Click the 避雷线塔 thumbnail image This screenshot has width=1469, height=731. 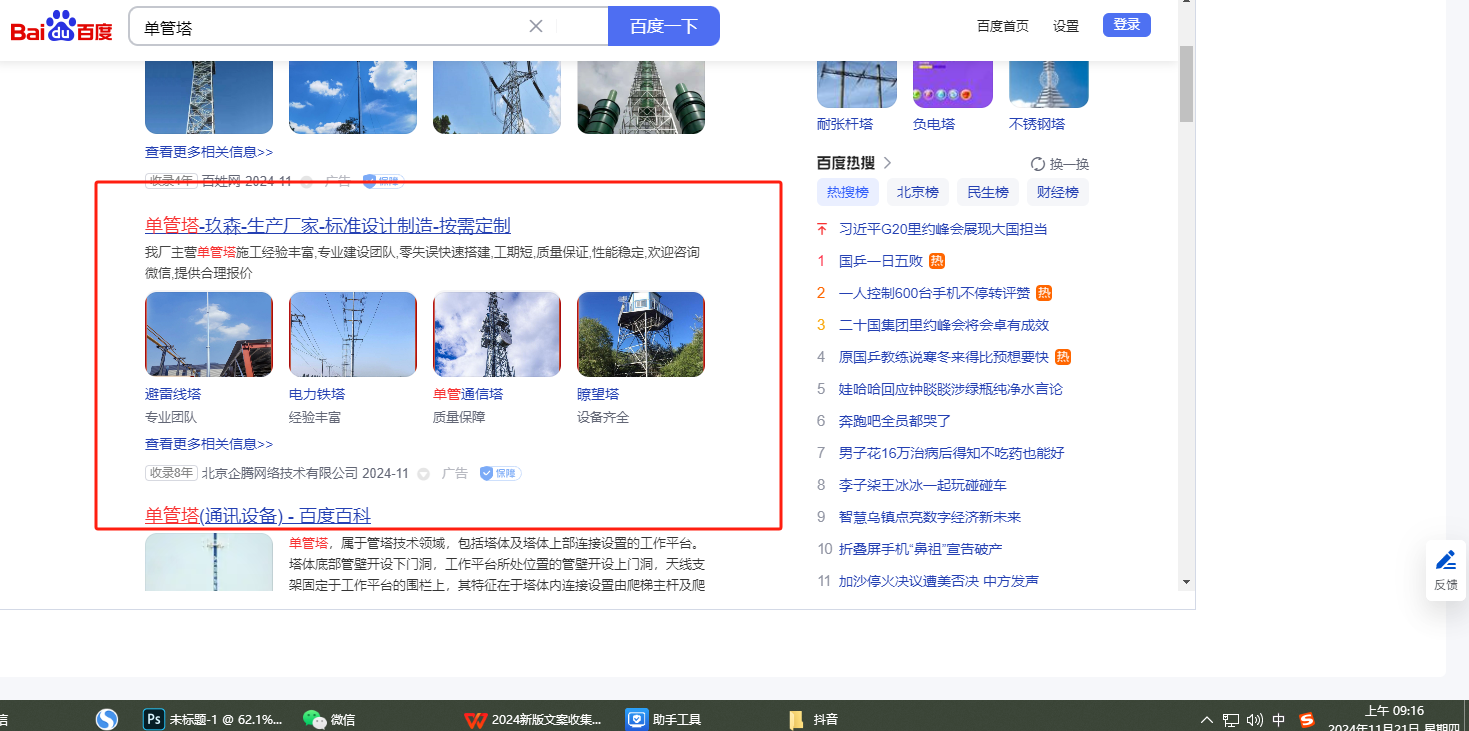point(209,334)
